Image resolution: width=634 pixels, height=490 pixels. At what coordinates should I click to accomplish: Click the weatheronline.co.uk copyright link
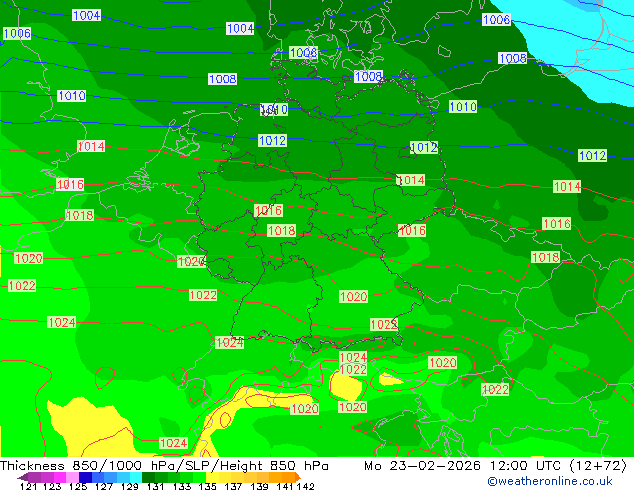click(550, 481)
